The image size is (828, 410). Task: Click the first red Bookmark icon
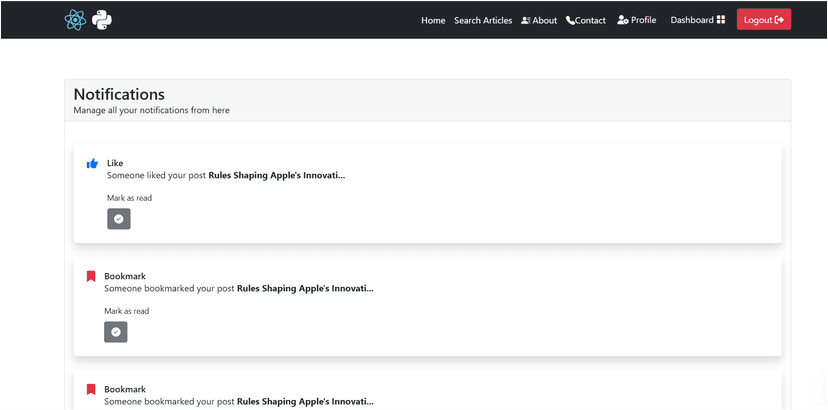tap(90, 277)
